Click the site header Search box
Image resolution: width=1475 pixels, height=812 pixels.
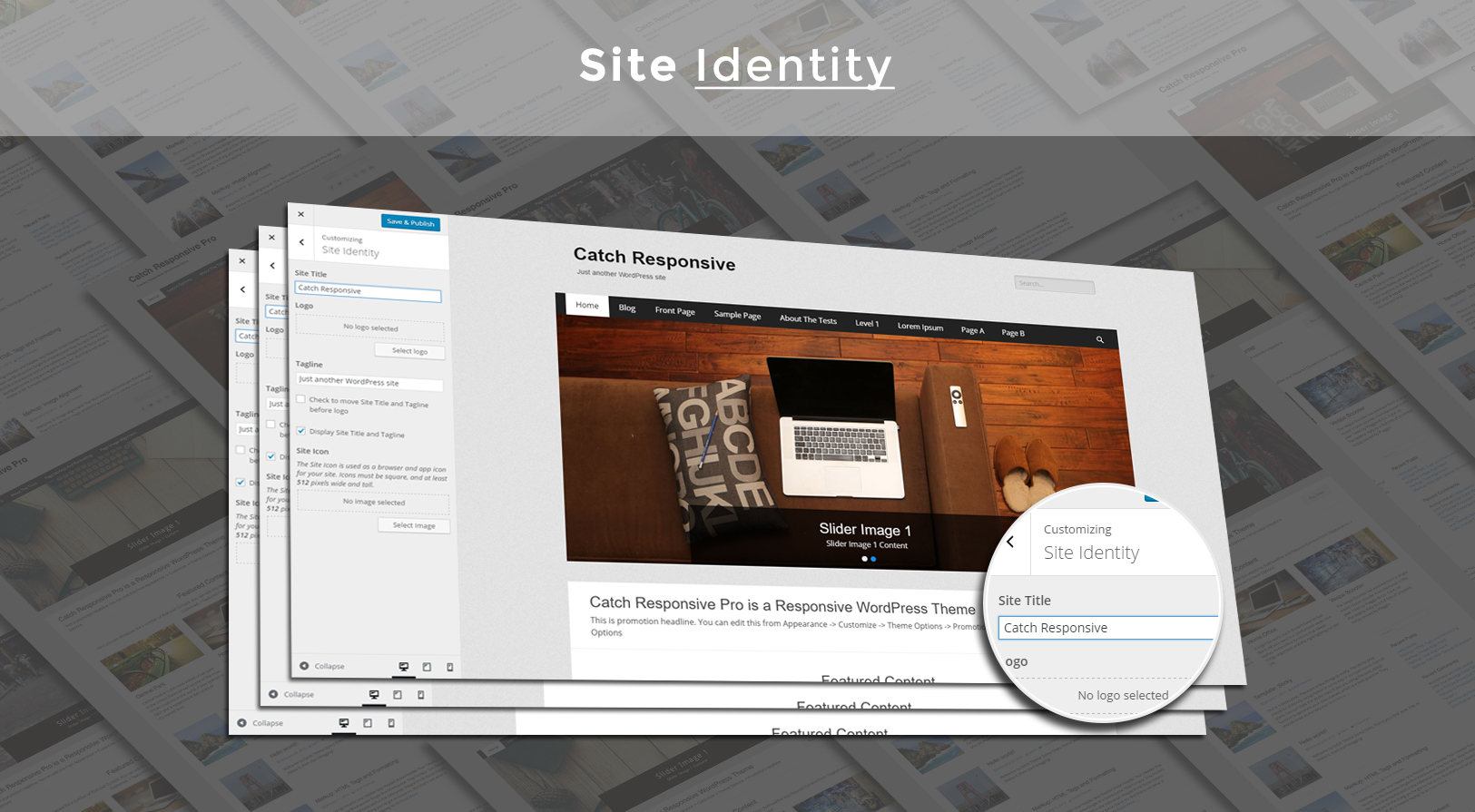1054,285
